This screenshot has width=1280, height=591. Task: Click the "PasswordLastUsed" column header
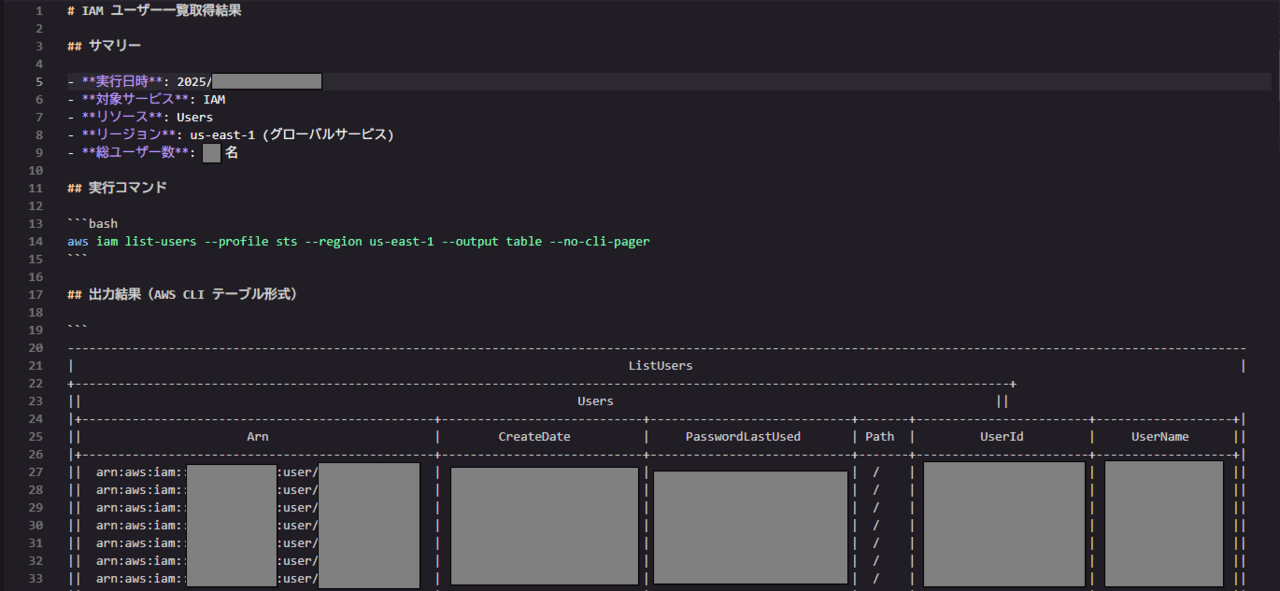coord(743,437)
